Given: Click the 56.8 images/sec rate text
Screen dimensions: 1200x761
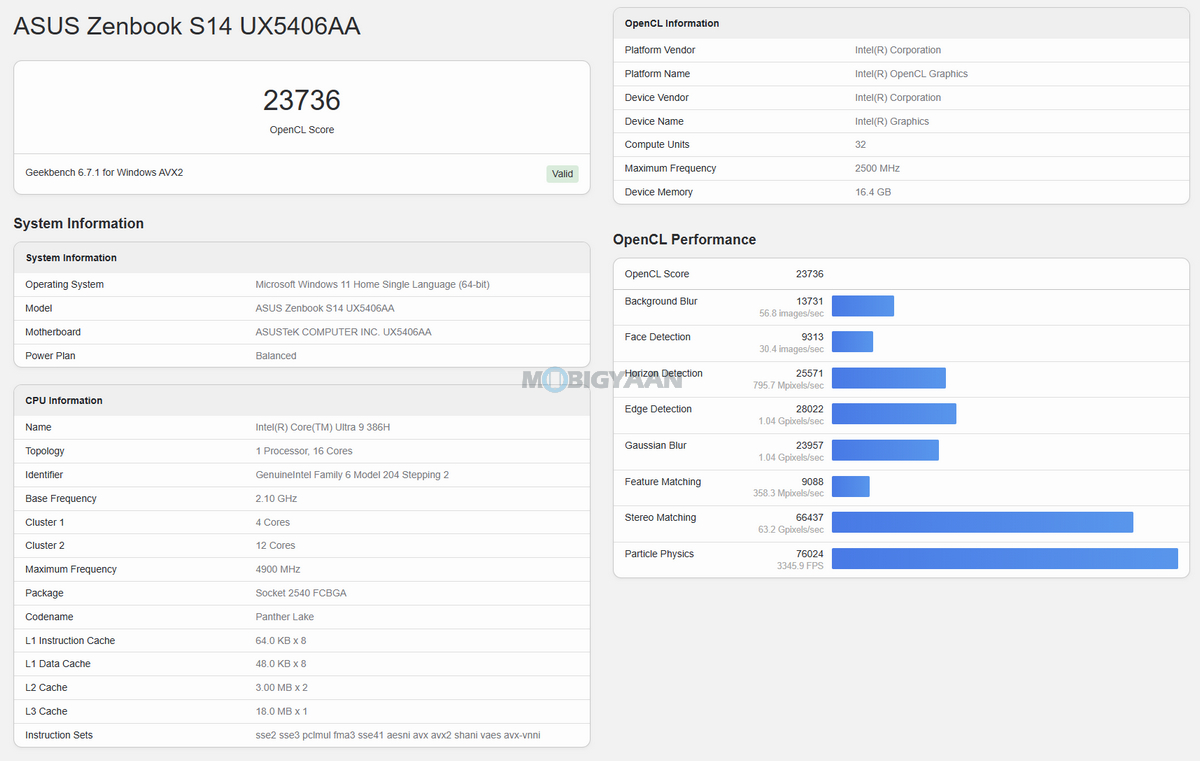Looking at the screenshot, I should [792, 313].
